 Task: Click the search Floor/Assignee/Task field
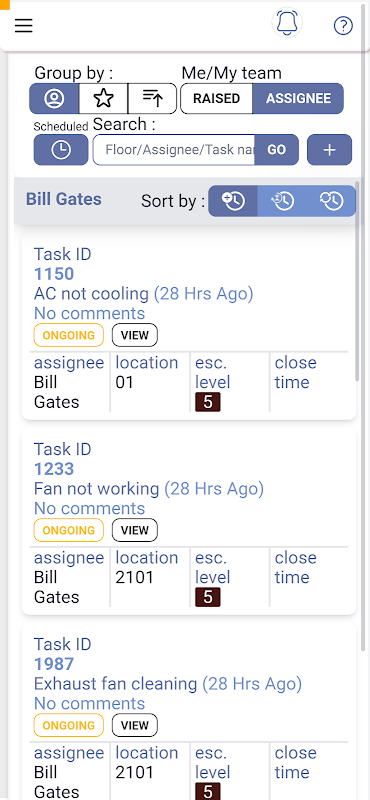[174, 150]
